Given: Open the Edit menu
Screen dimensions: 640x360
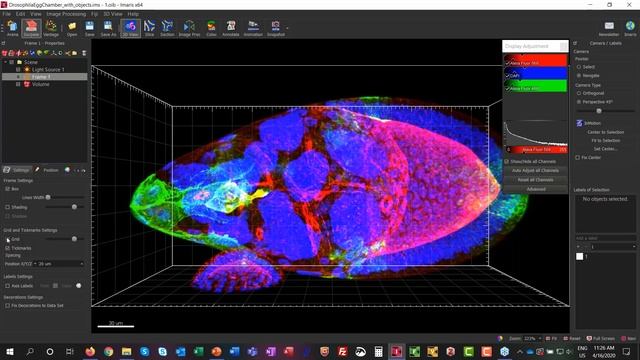Looking at the screenshot, I should (20, 14).
